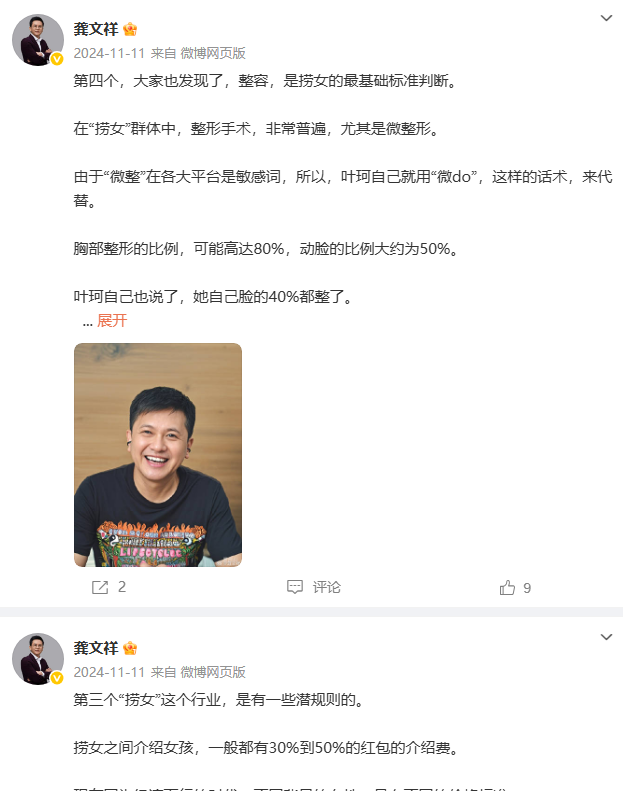Open the first post's avatar profile picture
This screenshot has height=791, width=623.
pos(38,40)
